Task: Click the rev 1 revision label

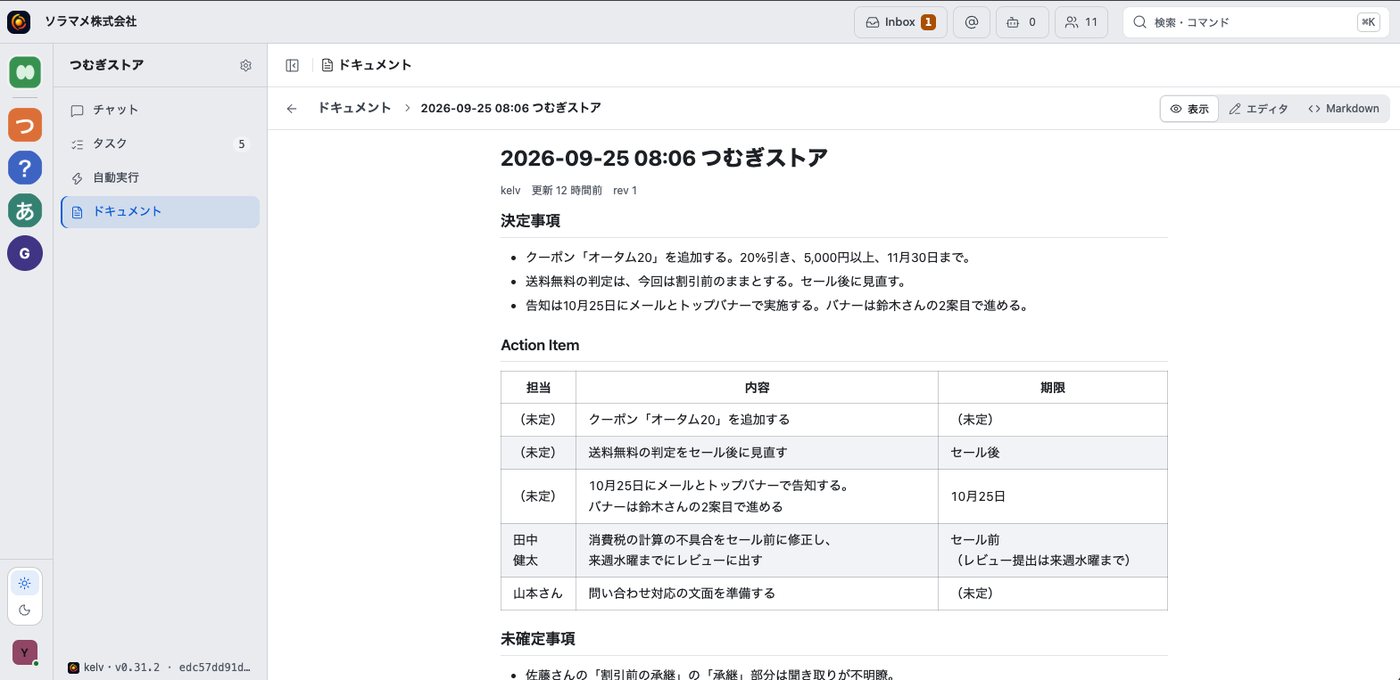Action: tap(625, 190)
